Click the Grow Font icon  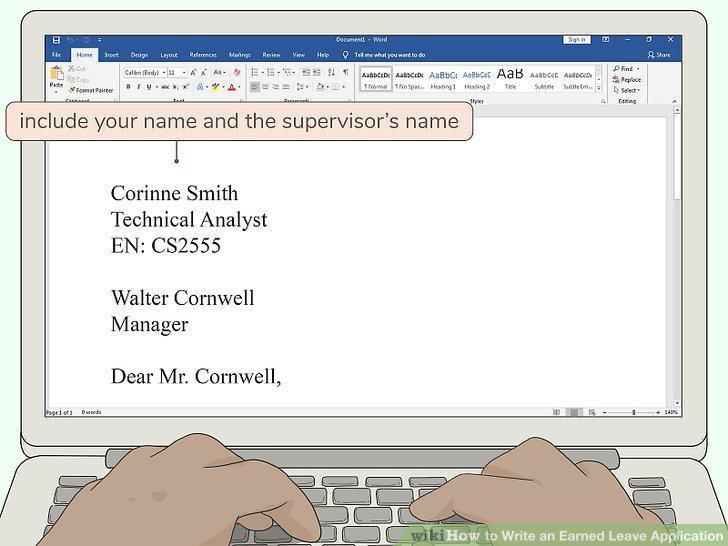pyautogui.click(x=193, y=72)
